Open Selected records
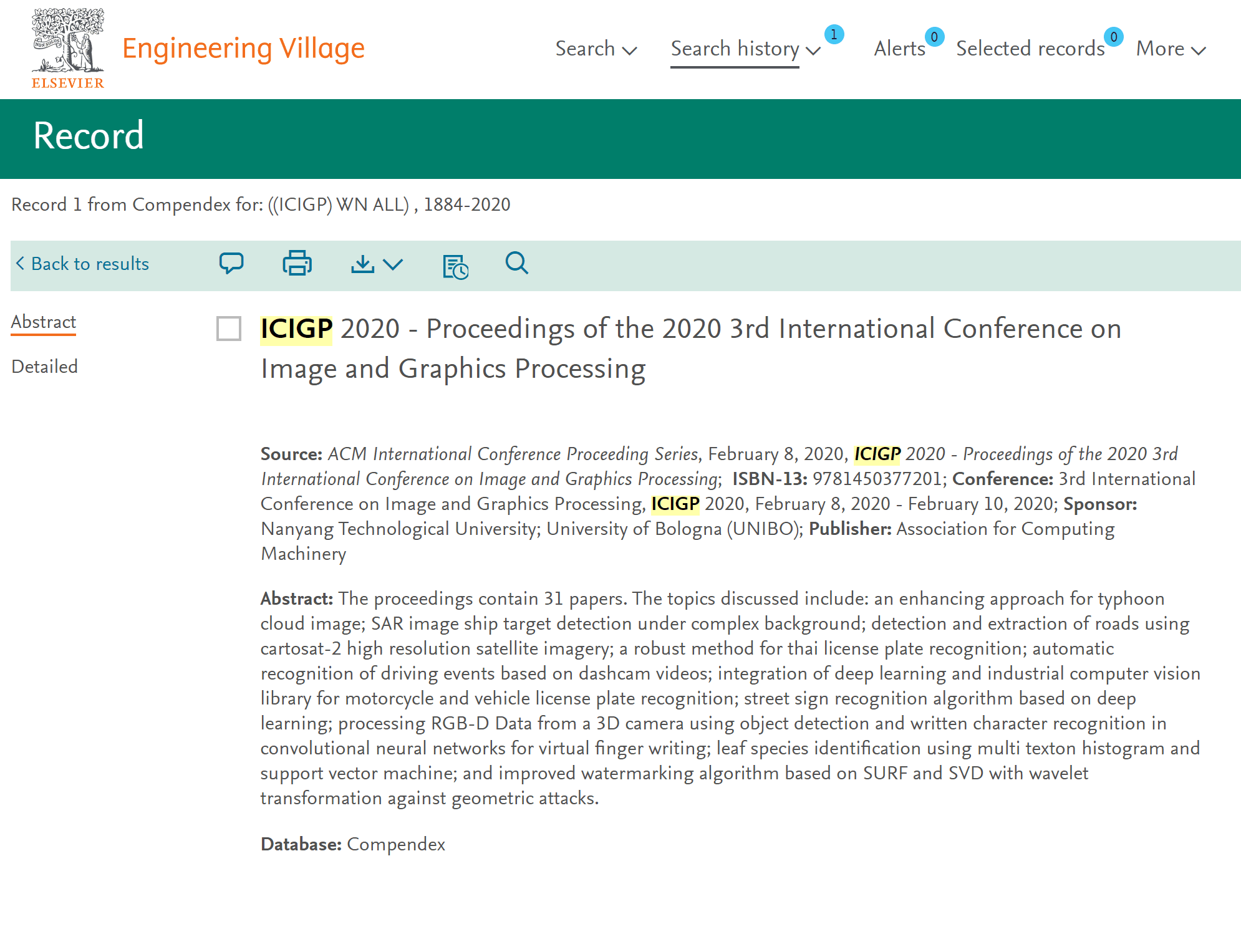 [x=1030, y=49]
